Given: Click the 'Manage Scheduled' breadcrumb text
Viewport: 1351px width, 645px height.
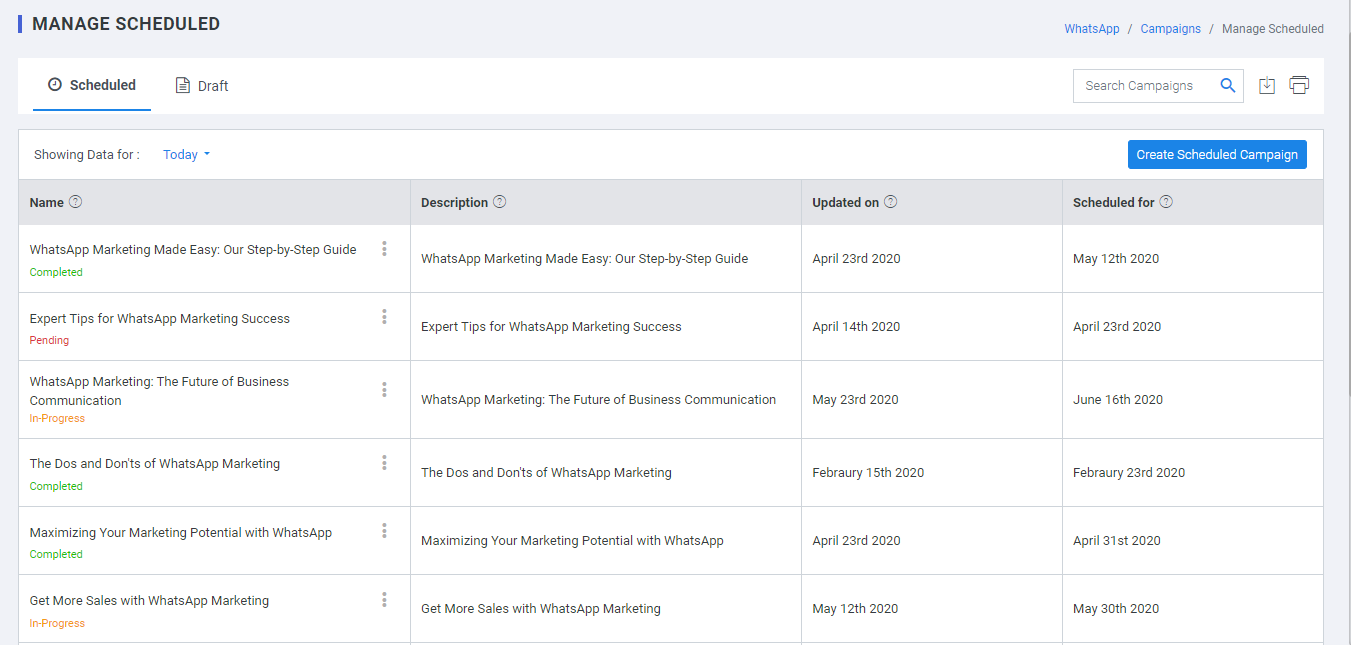Looking at the screenshot, I should click(x=1273, y=29).
